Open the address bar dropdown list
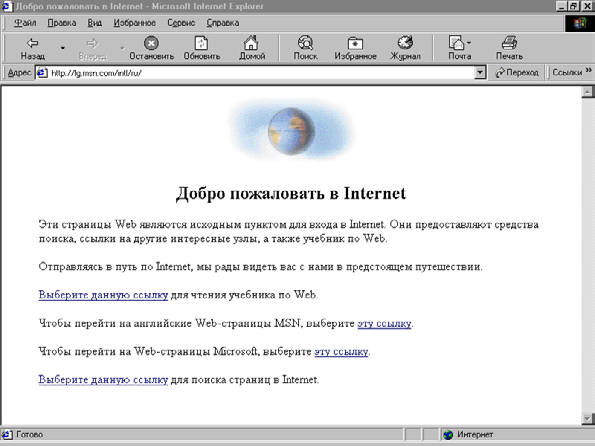The height and width of the screenshot is (446, 595). point(480,72)
